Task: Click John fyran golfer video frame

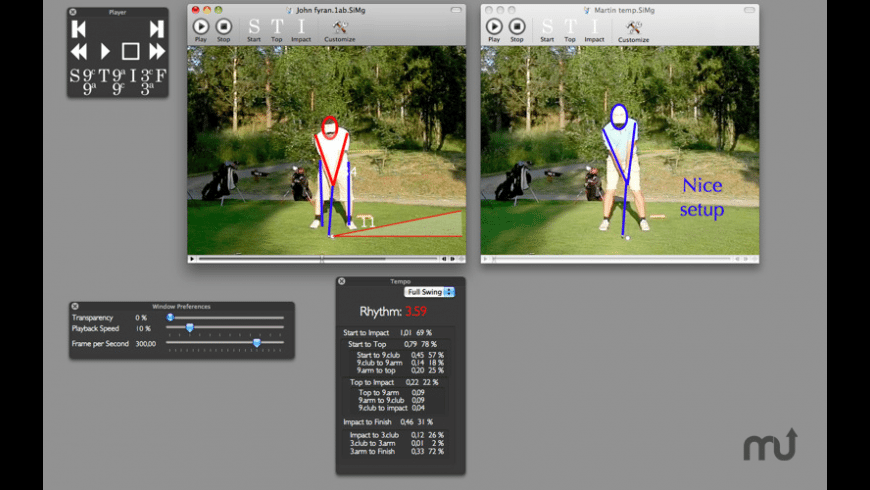Action: 326,150
